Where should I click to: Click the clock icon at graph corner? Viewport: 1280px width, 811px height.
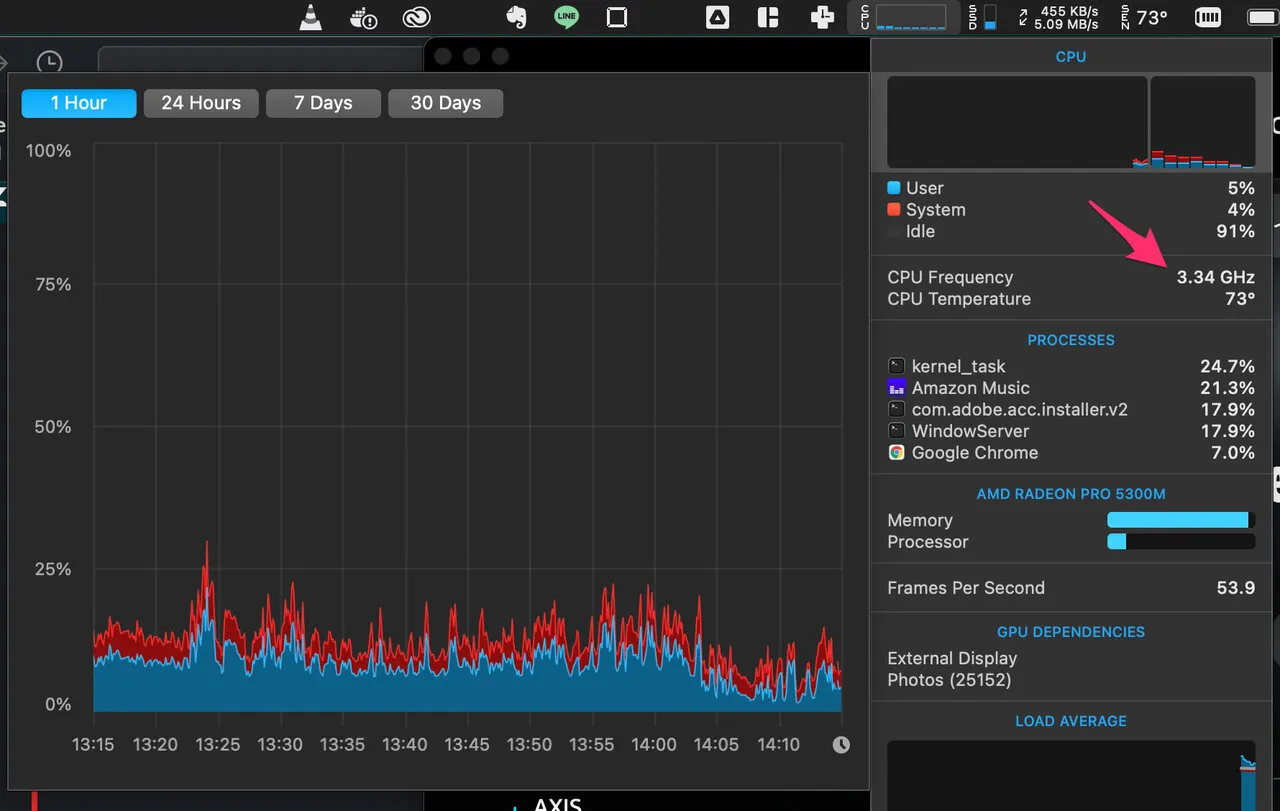pyautogui.click(x=841, y=744)
